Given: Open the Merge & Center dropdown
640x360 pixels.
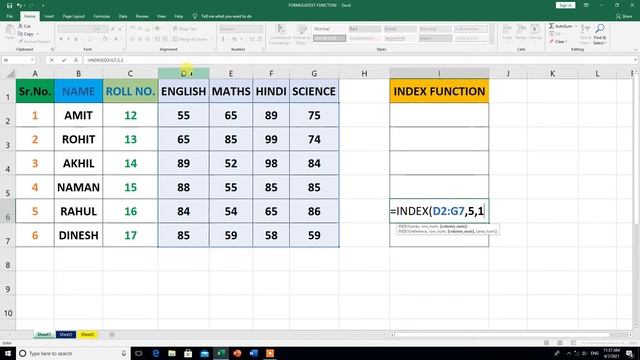Looking at the screenshot, I should coord(211,39).
